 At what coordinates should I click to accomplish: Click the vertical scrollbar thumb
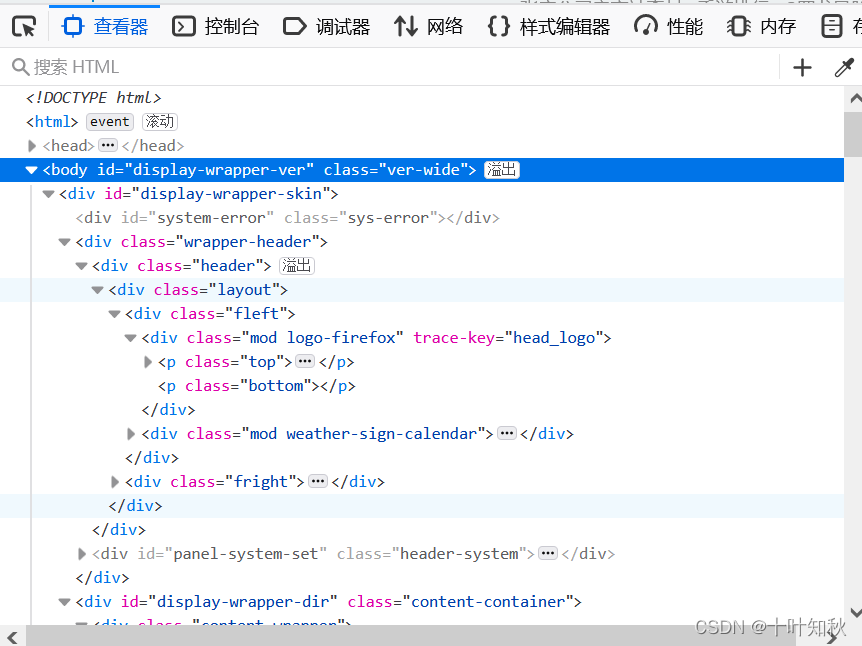tap(853, 134)
